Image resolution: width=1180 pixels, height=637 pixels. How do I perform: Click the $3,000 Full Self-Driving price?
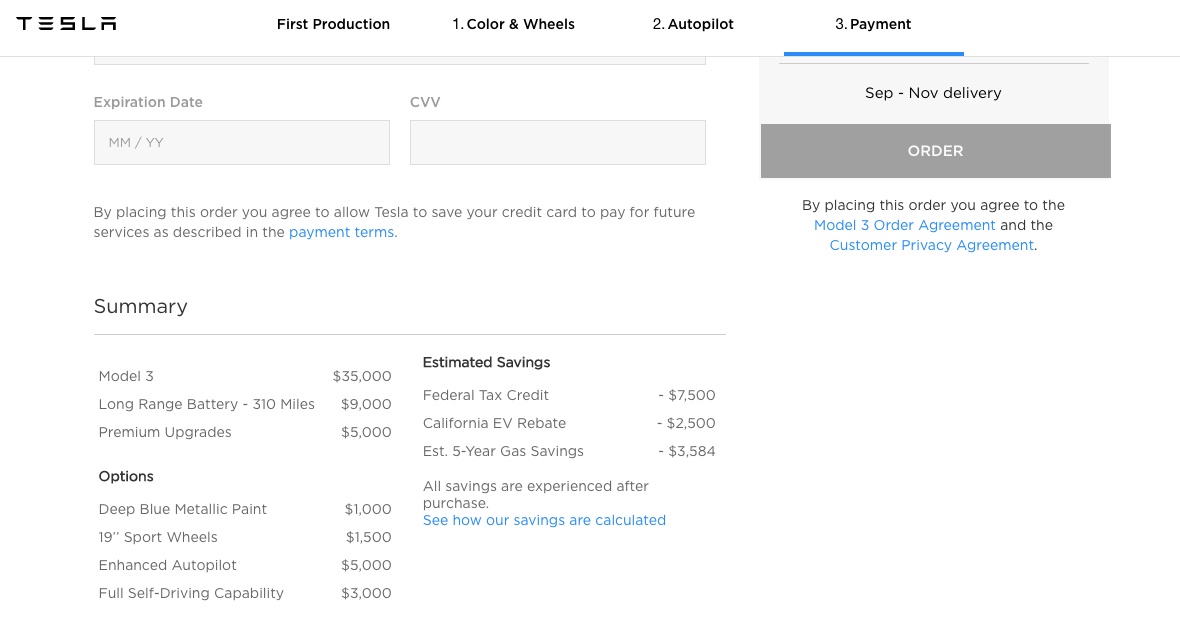[366, 593]
